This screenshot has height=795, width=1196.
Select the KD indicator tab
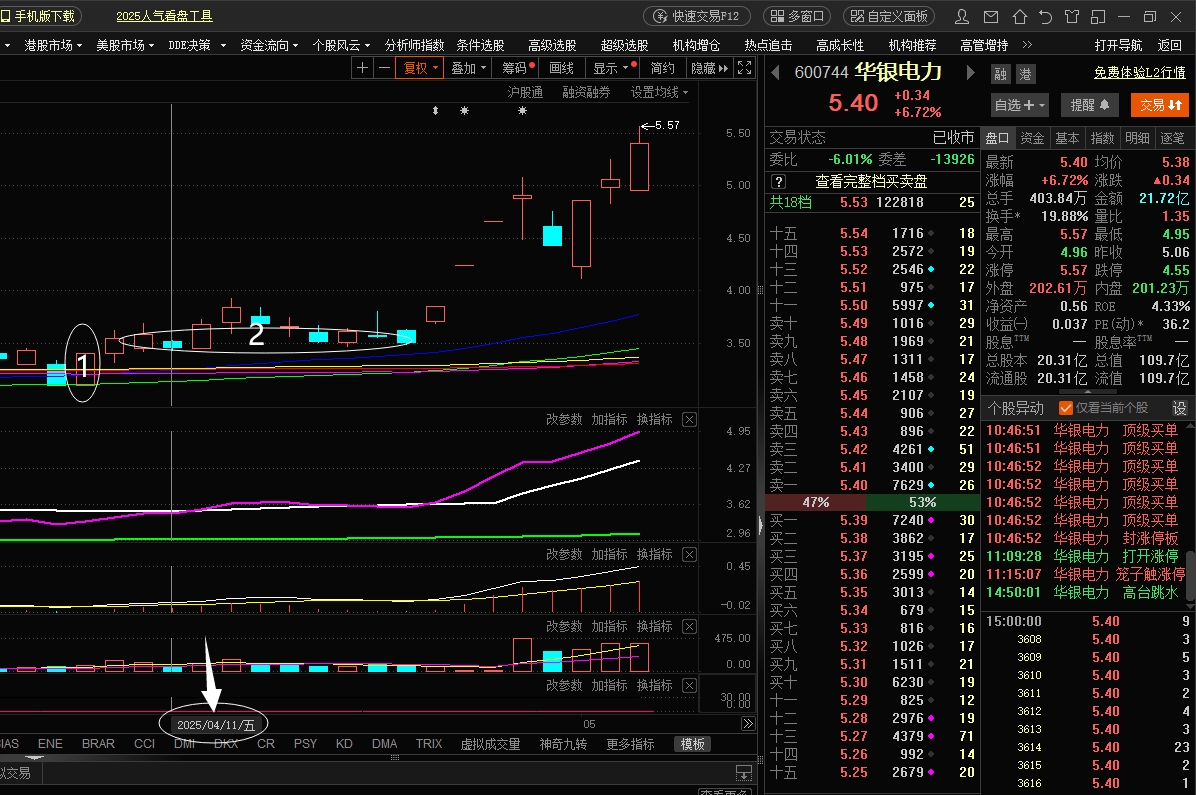coord(344,744)
